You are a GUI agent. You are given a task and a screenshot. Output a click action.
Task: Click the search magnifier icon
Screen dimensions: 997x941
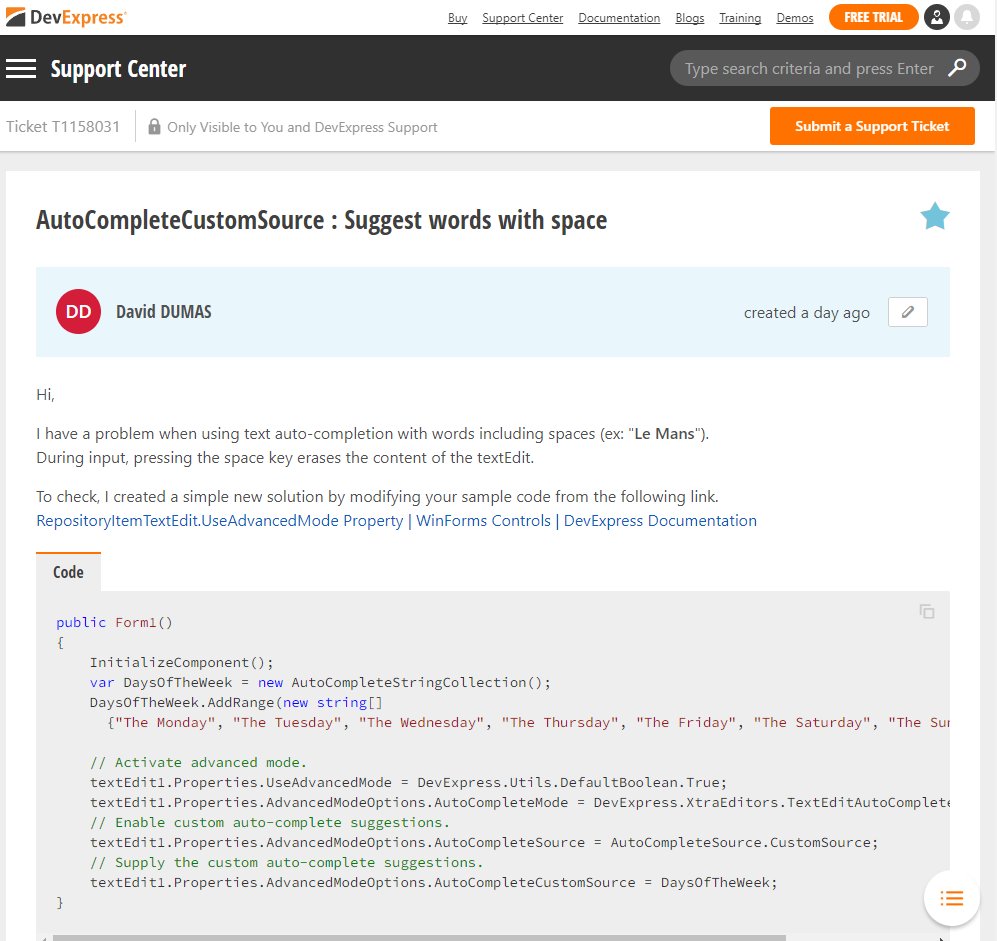coord(957,68)
